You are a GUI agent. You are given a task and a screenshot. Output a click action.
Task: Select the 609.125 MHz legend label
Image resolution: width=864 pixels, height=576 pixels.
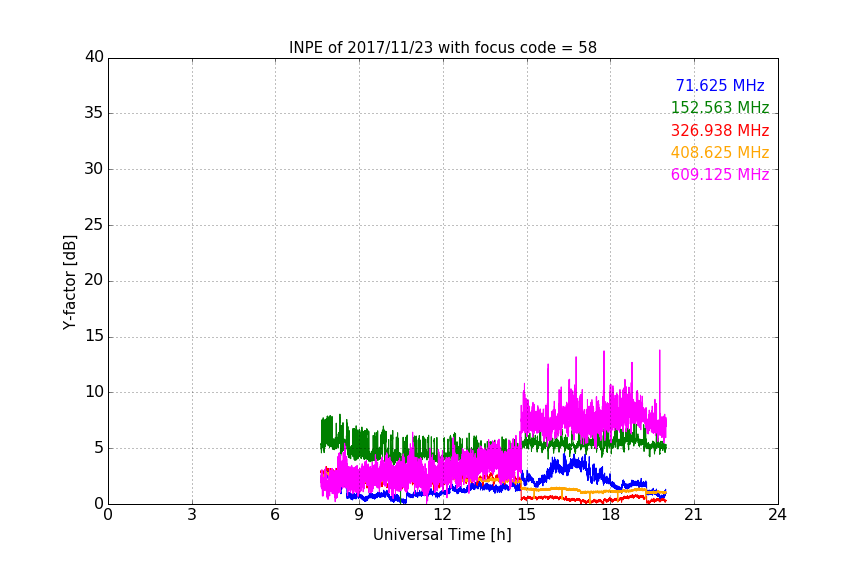point(720,175)
